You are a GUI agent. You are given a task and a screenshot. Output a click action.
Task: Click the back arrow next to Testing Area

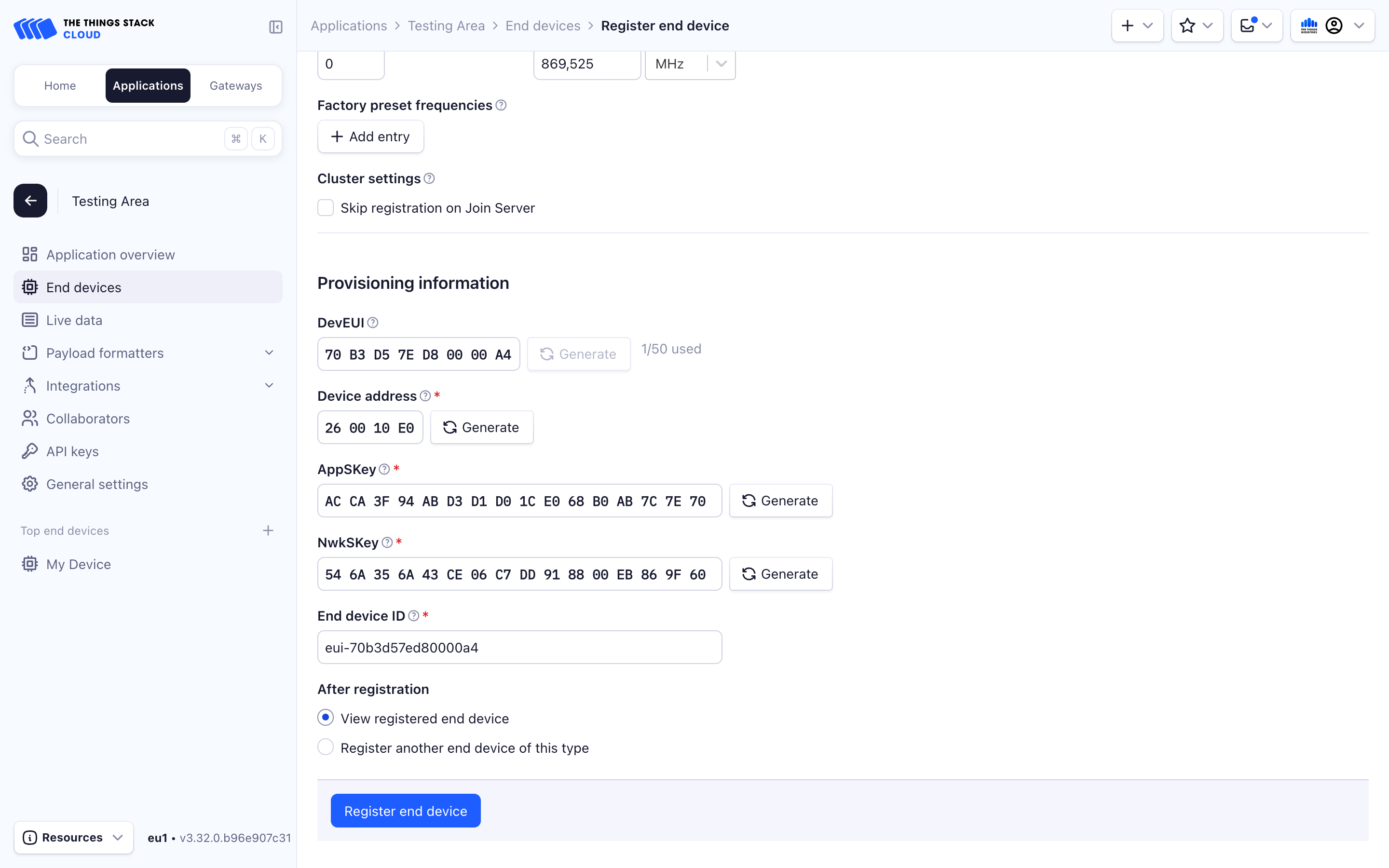[x=30, y=201]
